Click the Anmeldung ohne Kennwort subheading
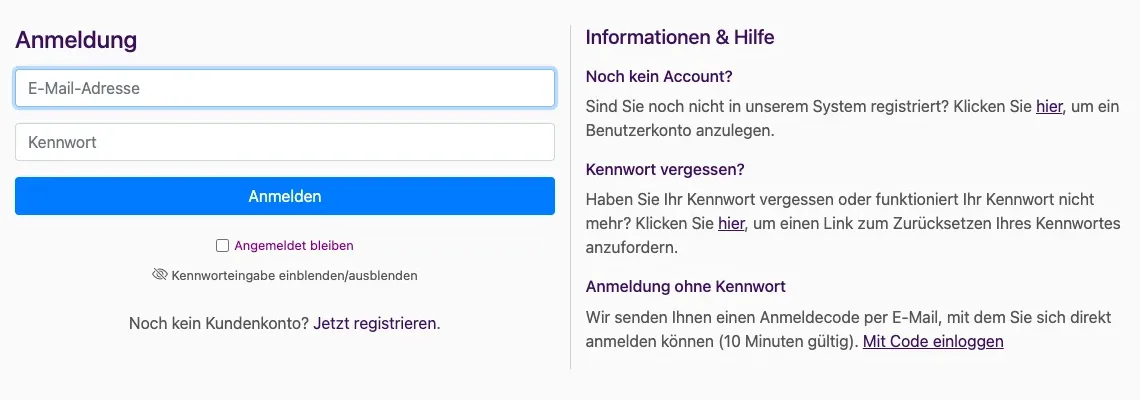The image size is (1140, 400). pyautogui.click(x=686, y=287)
